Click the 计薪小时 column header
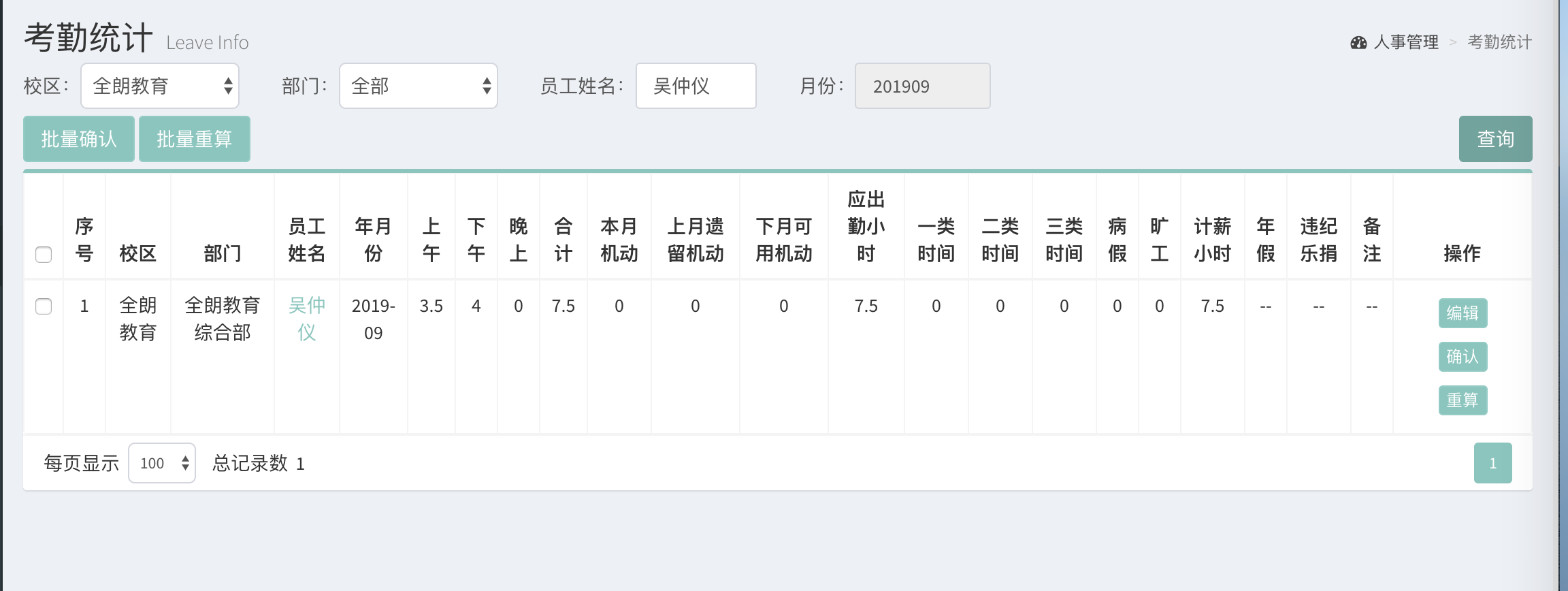1568x591 pixels. (x=1212, y=240)
